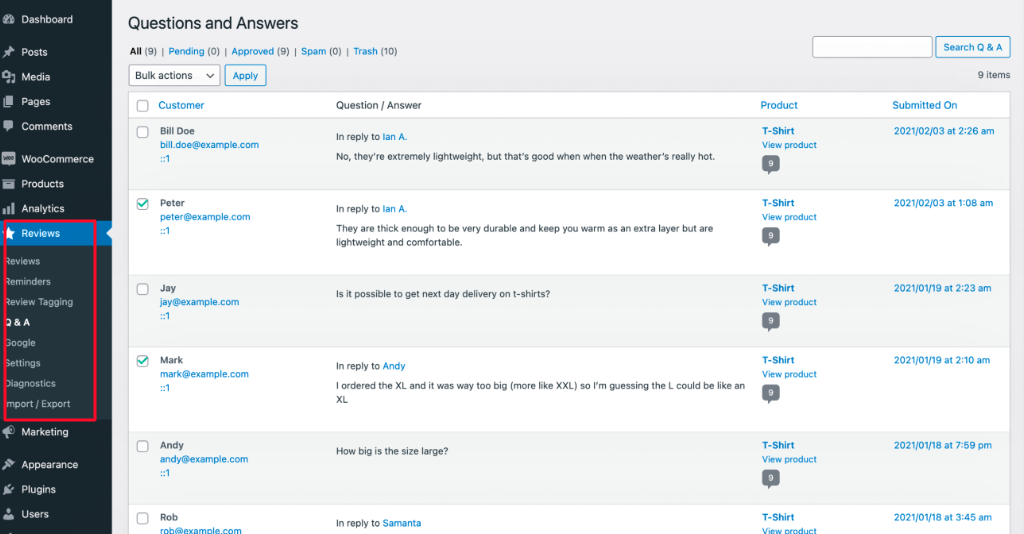Click comment count bubble in Andy row
The height and width of the screenshot is (534, 1024).
point(771,479)
